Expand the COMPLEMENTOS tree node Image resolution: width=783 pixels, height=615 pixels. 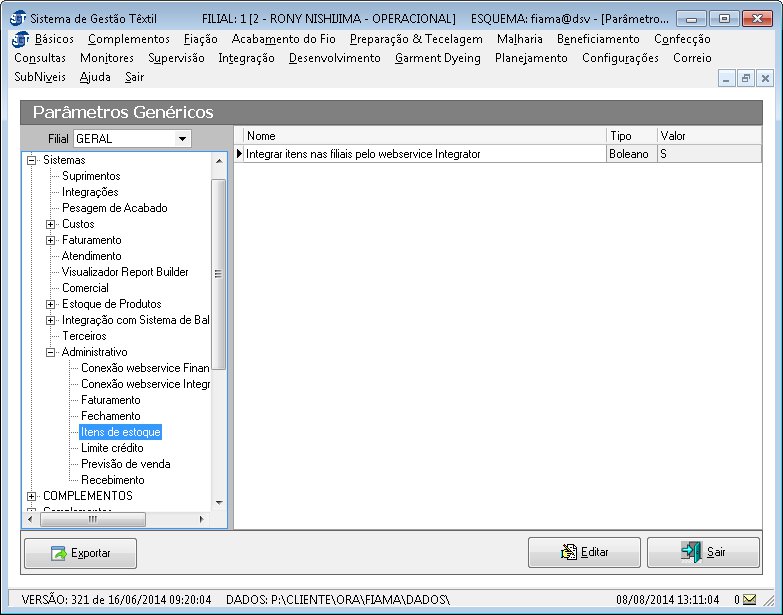pyautogui.click(x=32, y=496)
